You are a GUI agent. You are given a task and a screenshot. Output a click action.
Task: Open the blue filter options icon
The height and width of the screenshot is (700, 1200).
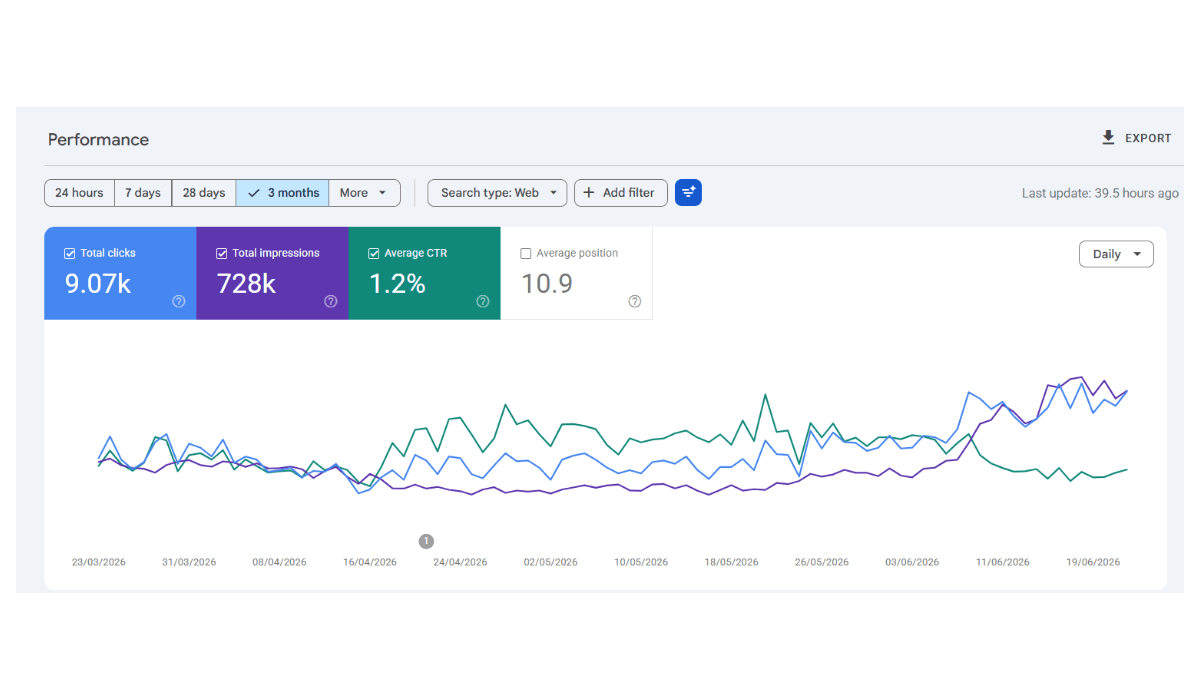click(688, 193)
